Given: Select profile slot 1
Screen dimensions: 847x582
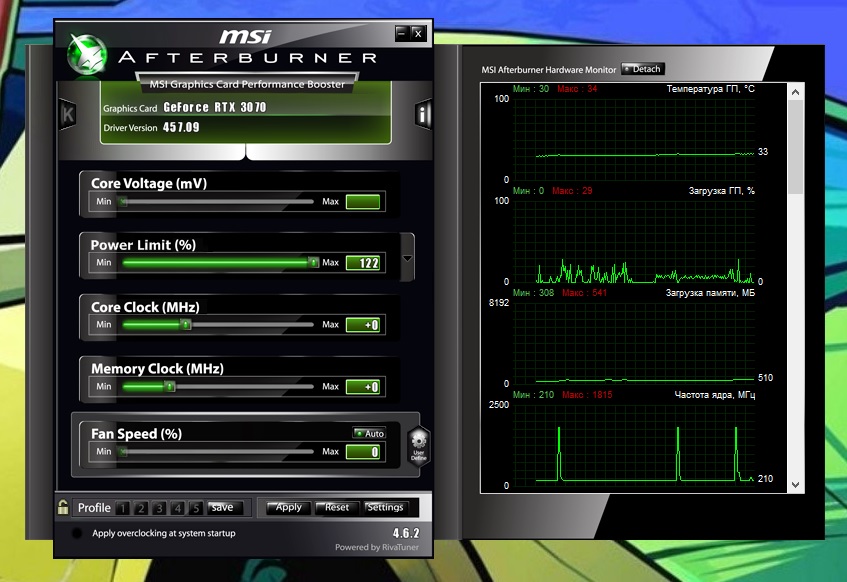Looking at the screenshot, I should pos(123,508).
